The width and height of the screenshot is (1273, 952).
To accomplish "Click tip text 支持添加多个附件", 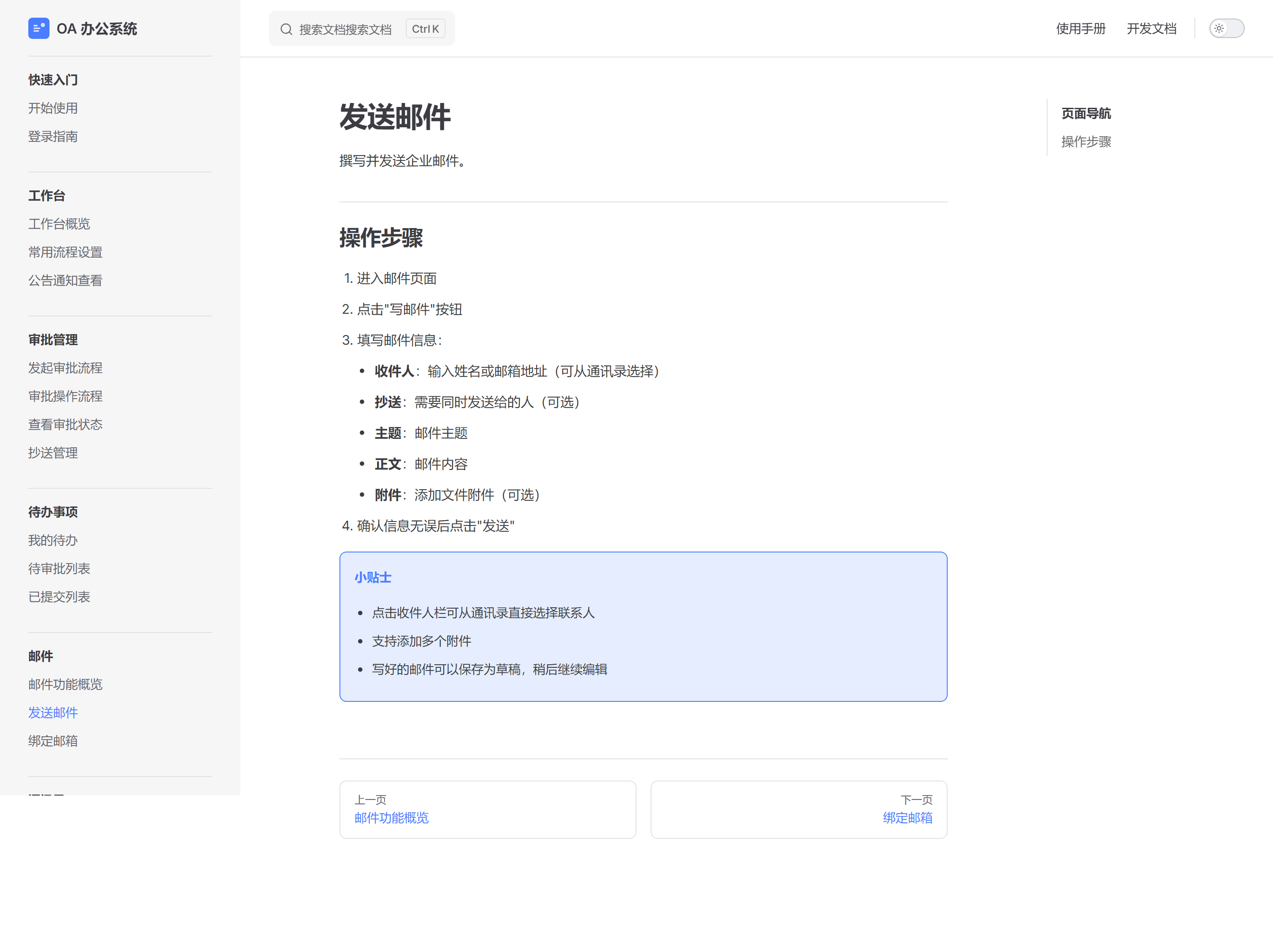I will point(421,641).
